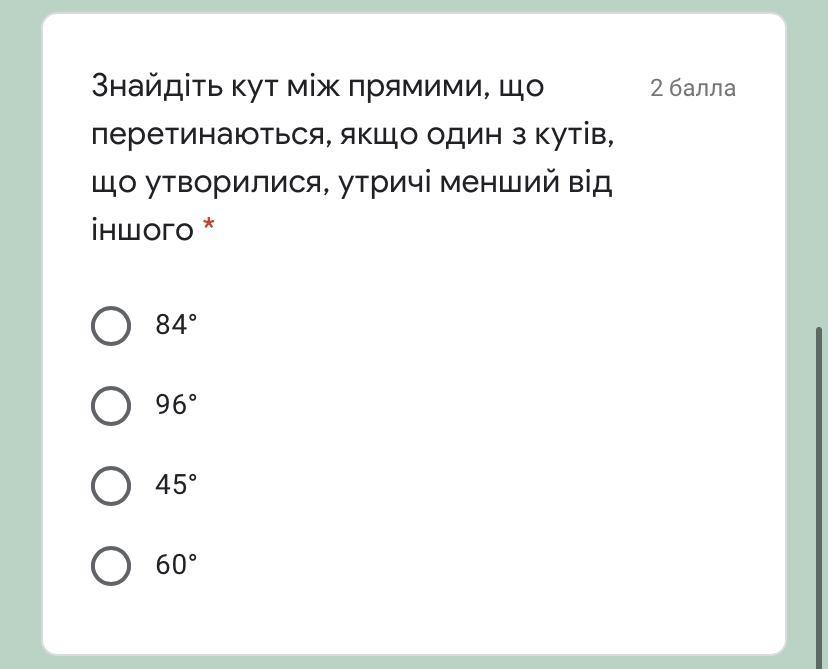
Task: Choose the 96° answer circle
Action: pos(111,406)
